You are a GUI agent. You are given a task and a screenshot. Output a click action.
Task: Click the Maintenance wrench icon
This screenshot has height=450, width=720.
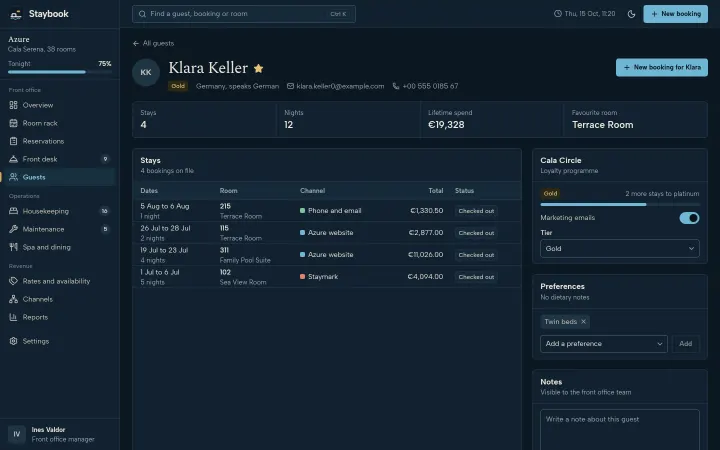pyautogui.click(x=13, y=229)
